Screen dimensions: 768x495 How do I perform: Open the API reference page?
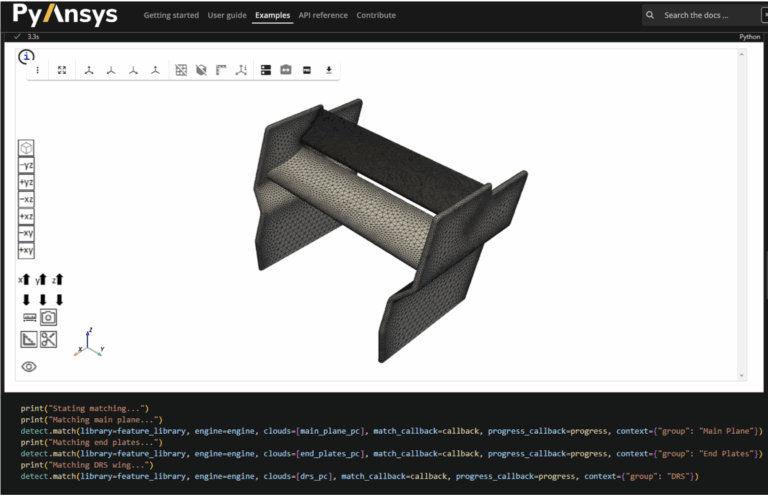(323, 15)
